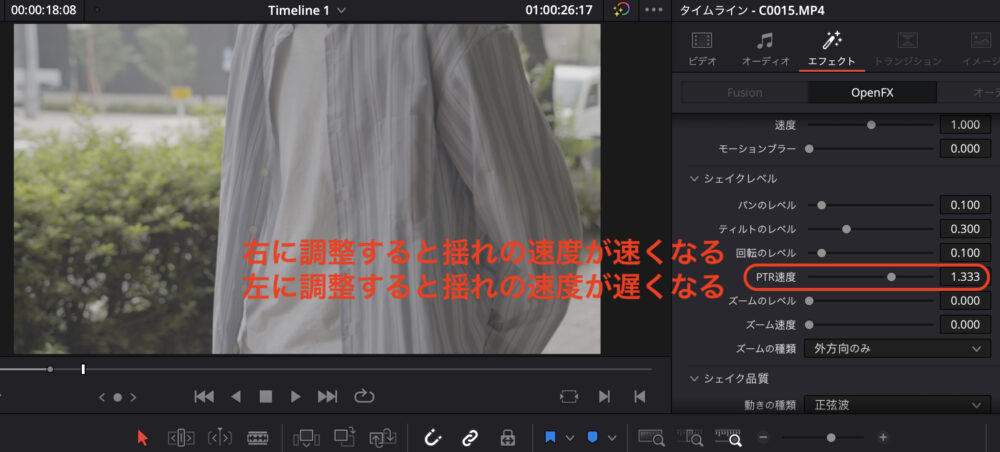Screen dimensions: 1000x452
Task: Enable the blade edit mode tool
Action: [257, 437]
